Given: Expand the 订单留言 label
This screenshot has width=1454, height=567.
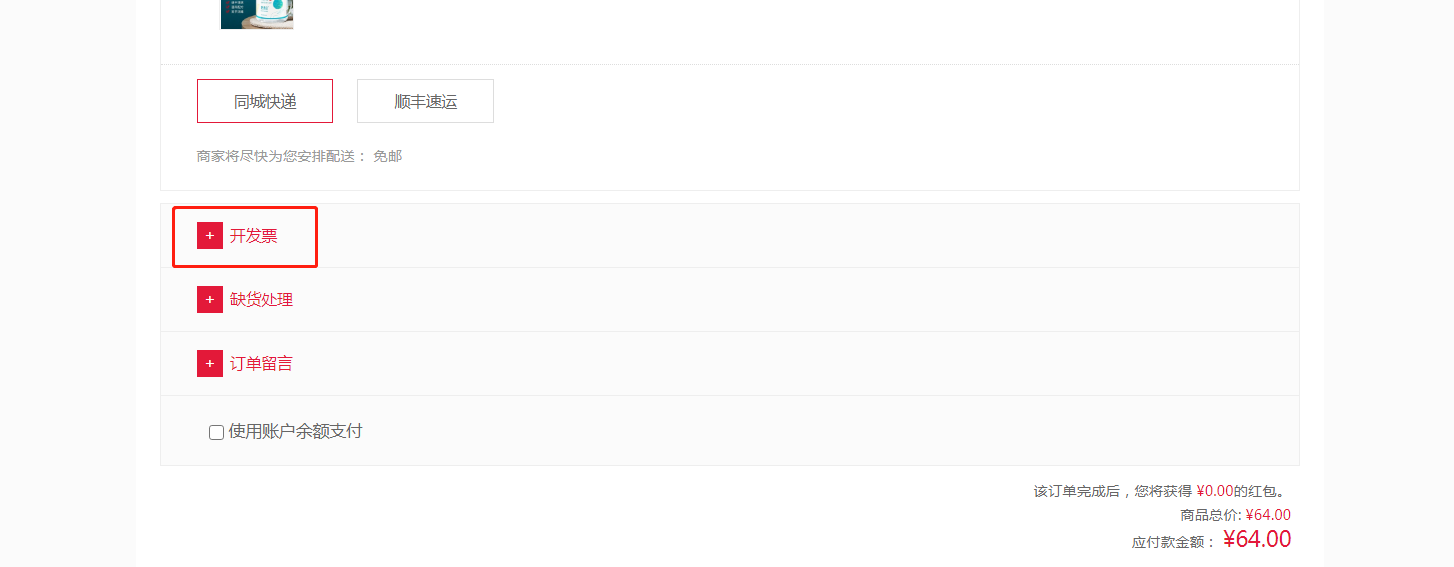Looking at the screenshot, I should point(262,364).
